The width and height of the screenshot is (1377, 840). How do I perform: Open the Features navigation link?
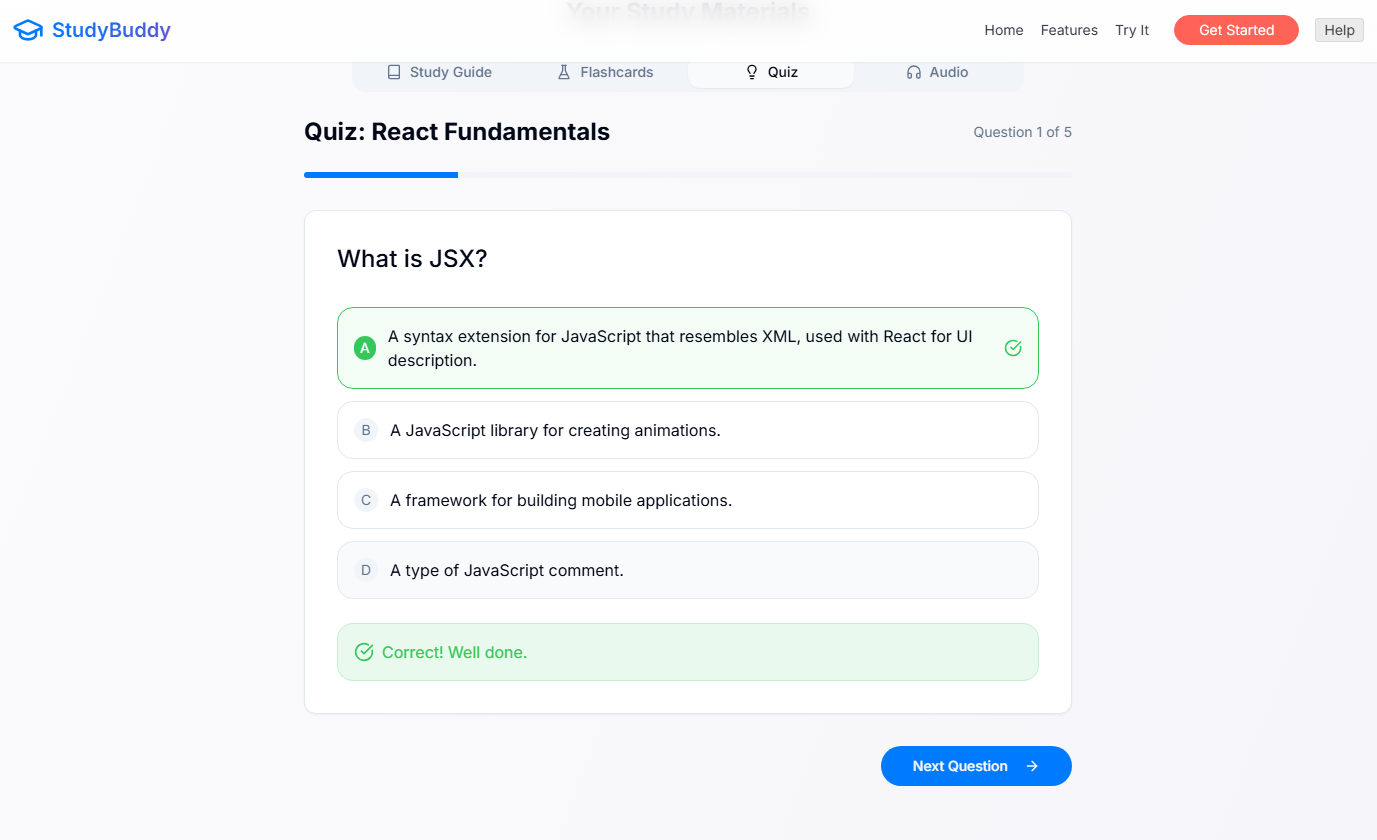[1069, 30]
